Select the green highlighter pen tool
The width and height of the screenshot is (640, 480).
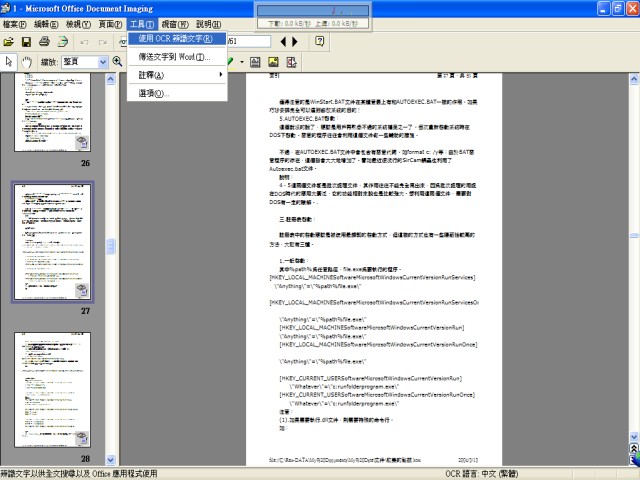231,62
